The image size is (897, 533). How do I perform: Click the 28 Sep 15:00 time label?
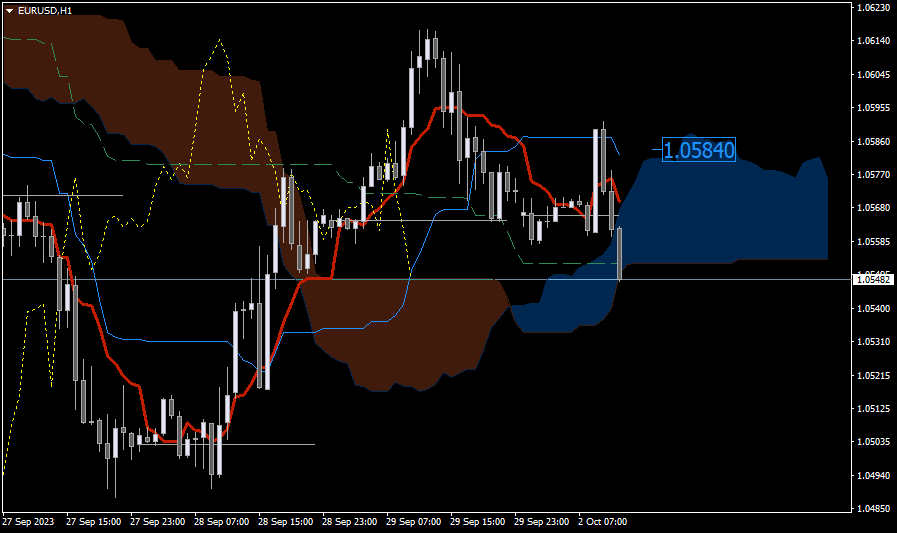point(285,522)
